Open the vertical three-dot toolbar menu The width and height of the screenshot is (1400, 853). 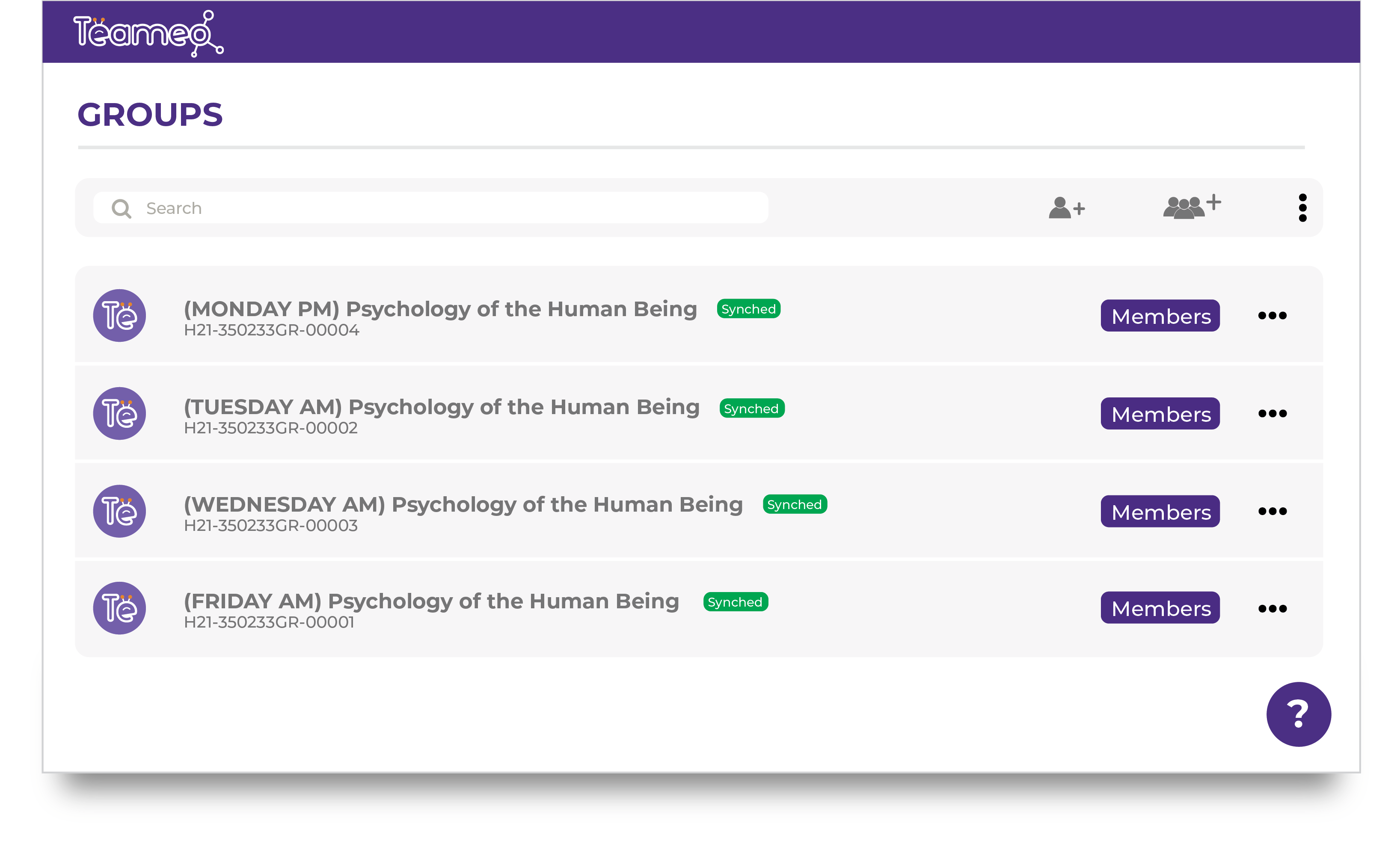click(1302, 208)
